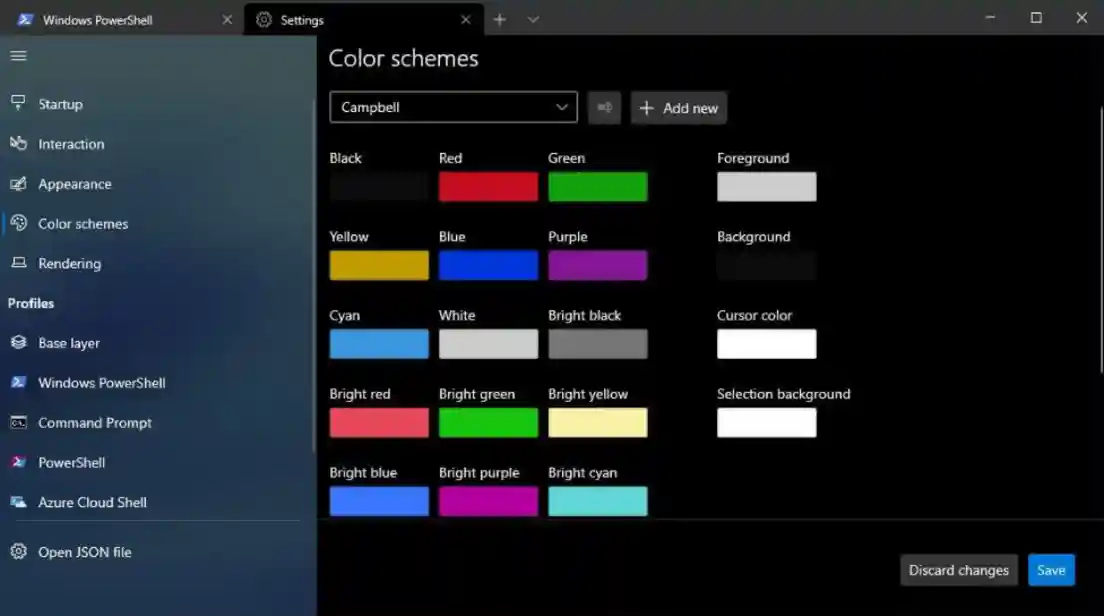1104x616 pixels.
Task: Click the Azure Cloud Shell profile icon
Action: (18, 502)
